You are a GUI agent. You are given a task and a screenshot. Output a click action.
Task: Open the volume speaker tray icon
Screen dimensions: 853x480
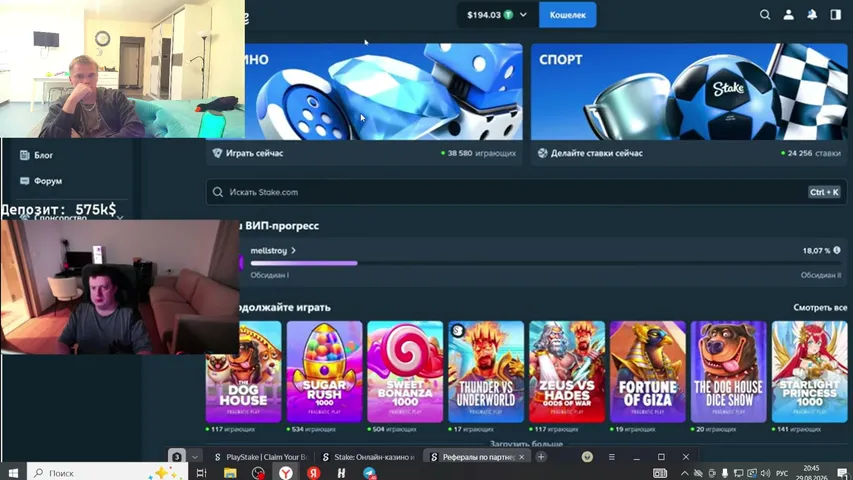765,473
